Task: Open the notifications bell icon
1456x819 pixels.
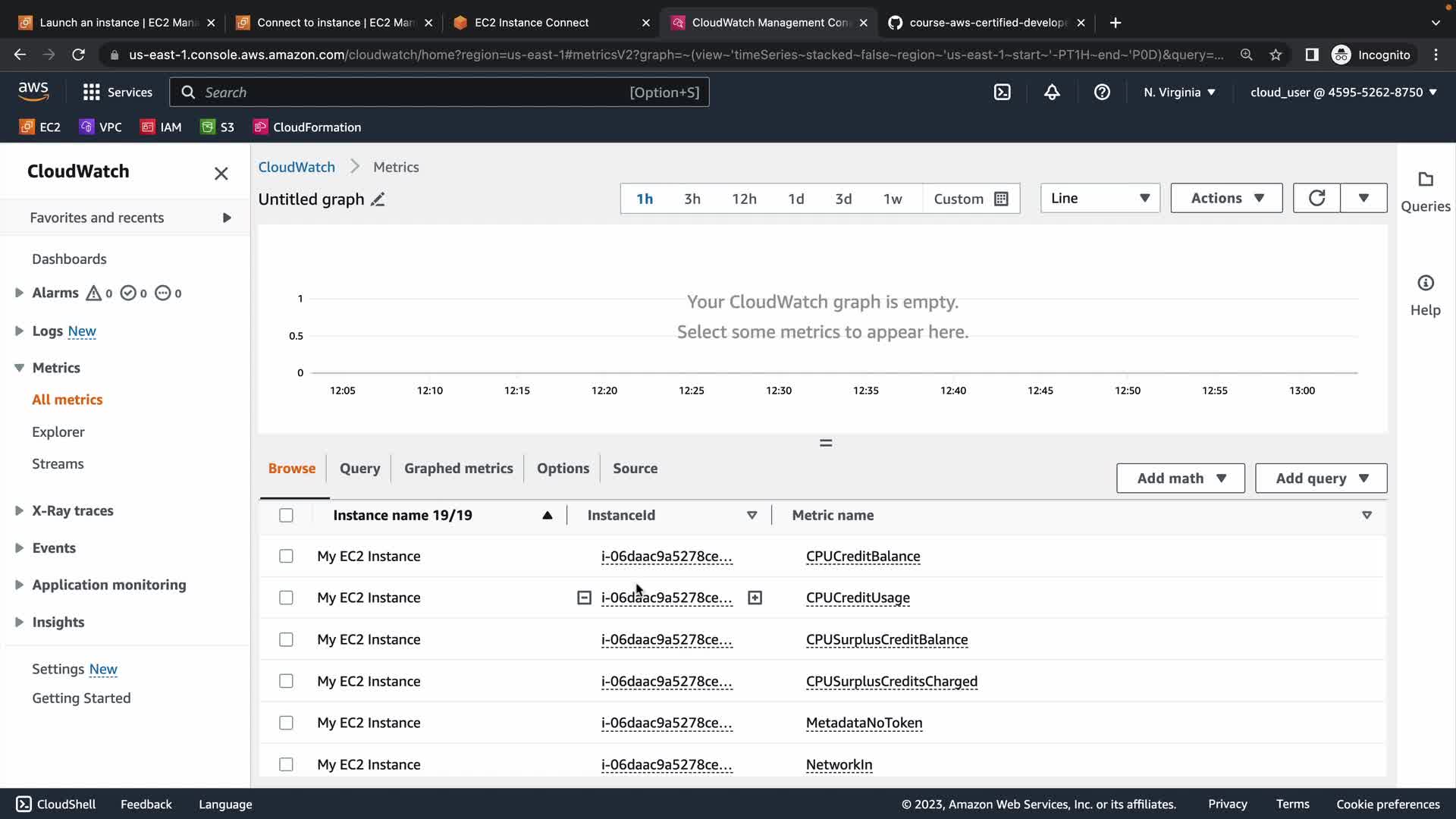Action: tap(1052, 93)
